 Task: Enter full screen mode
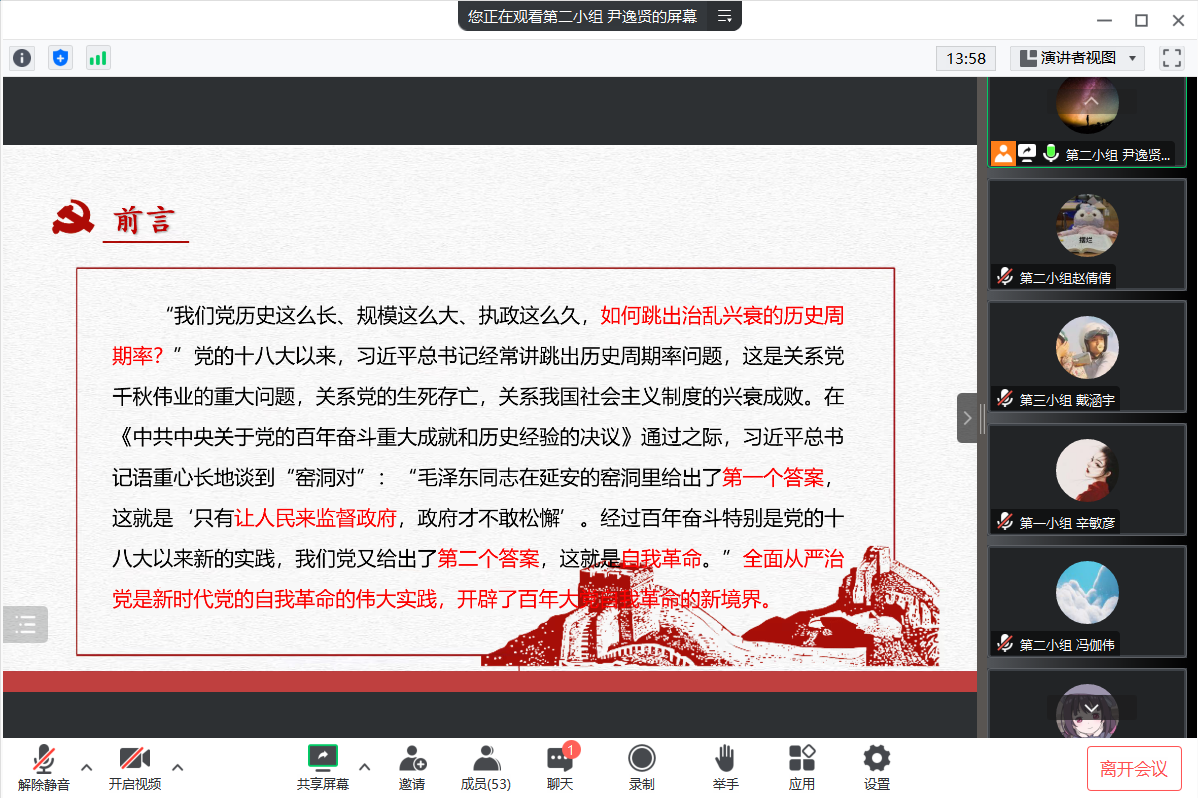click(x=1171, y=58)
